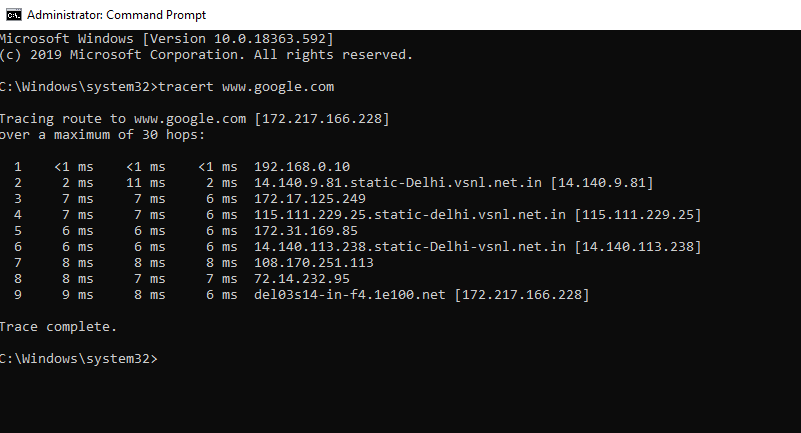Click the '11 ms' latency value on hop 2

[146, 182]
